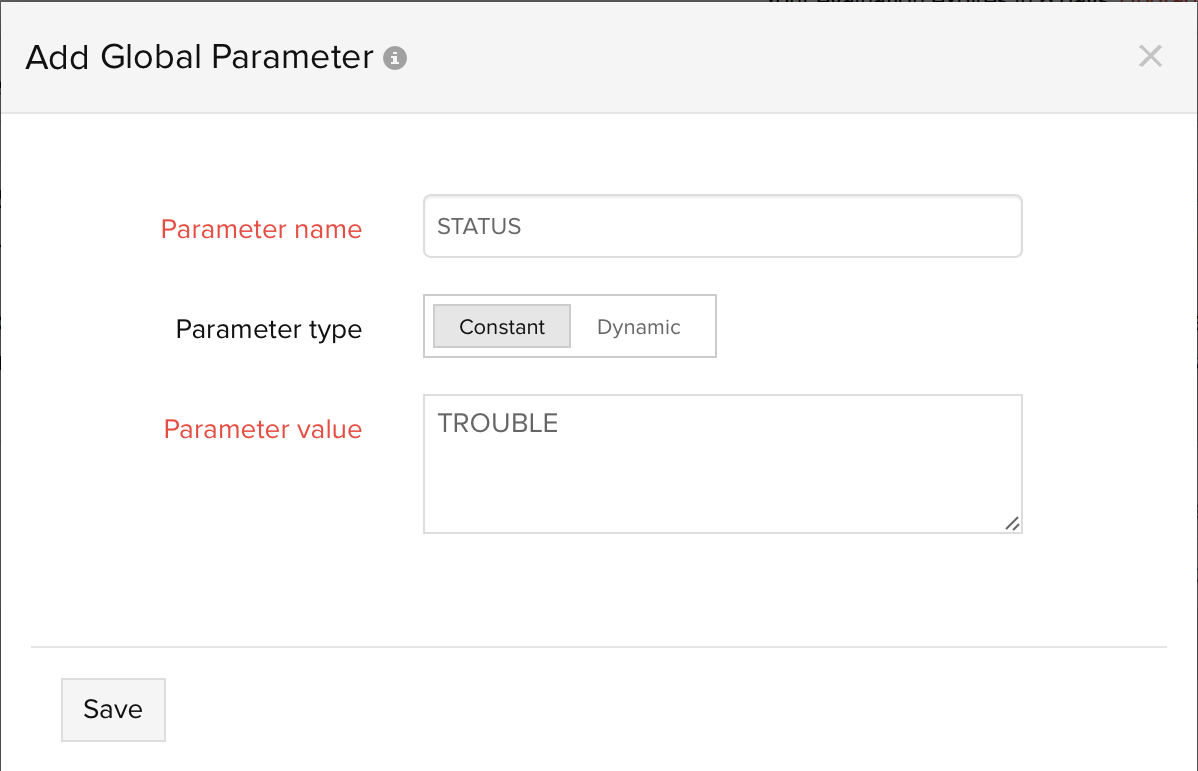Click inside the Parameter value text area
1198x771 pixels.
722,463
